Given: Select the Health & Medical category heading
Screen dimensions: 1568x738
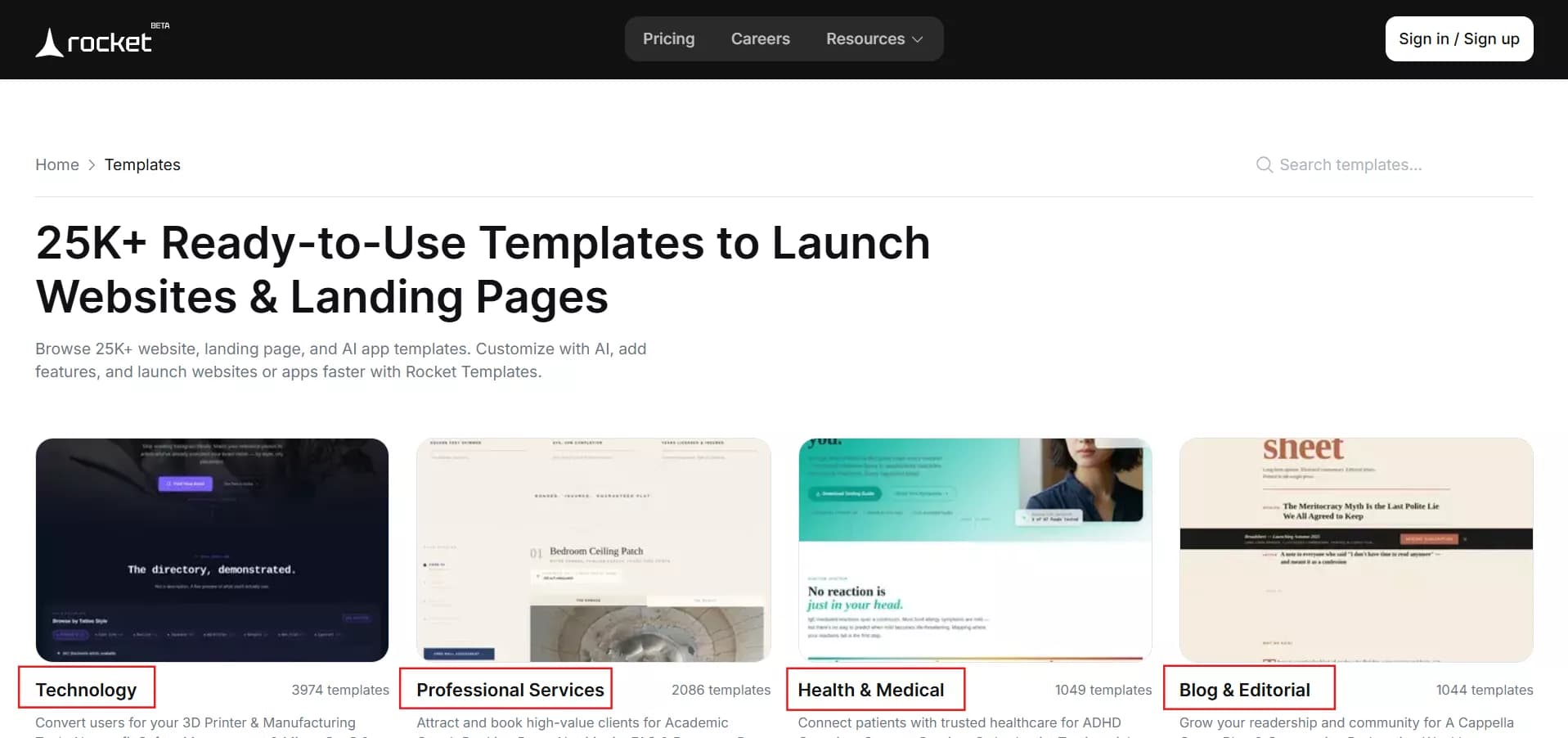Looking at the screenshot, I should tap(870, 690).
